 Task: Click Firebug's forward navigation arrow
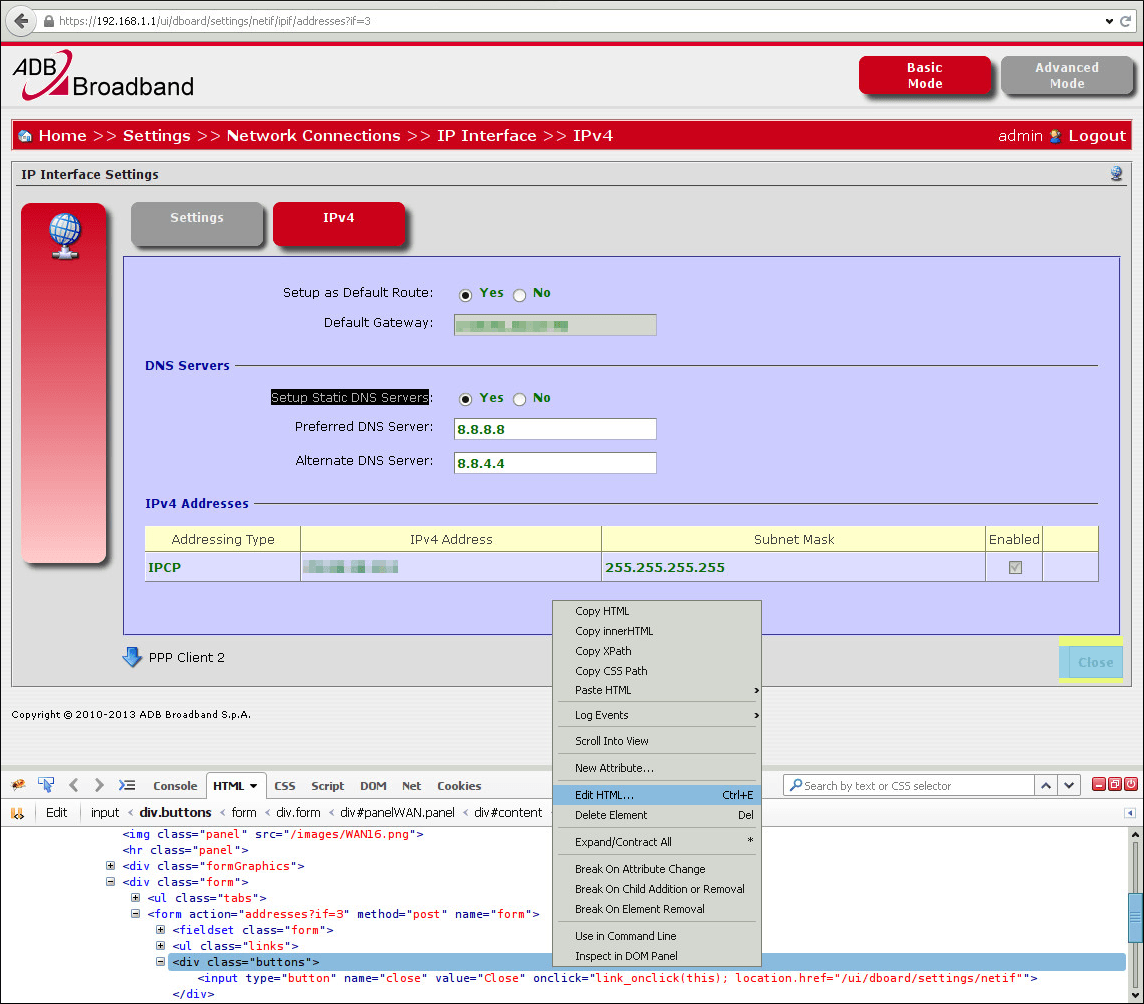tap(99, 785)
